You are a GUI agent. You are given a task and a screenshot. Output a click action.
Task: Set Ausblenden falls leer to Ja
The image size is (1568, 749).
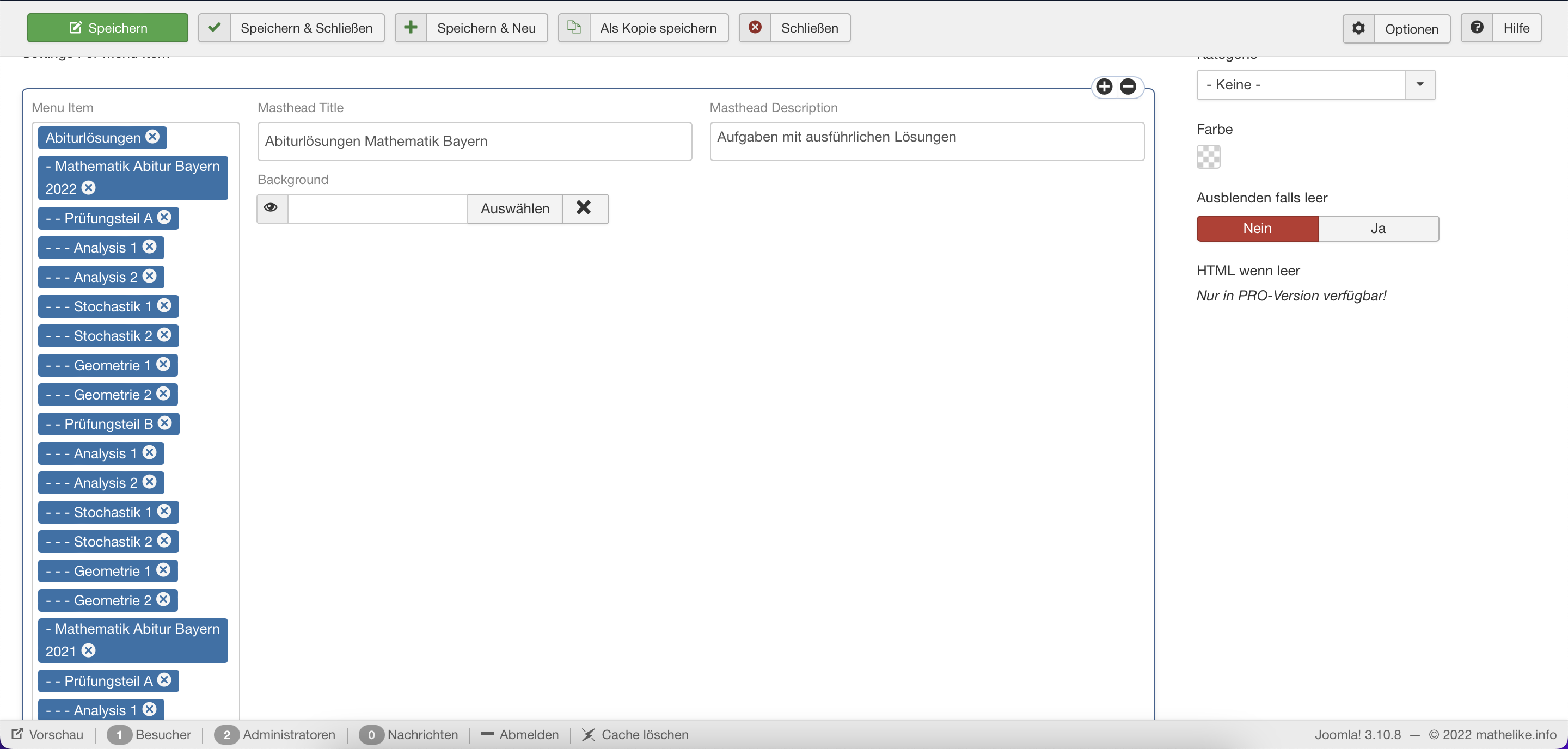click(1378, 228)
